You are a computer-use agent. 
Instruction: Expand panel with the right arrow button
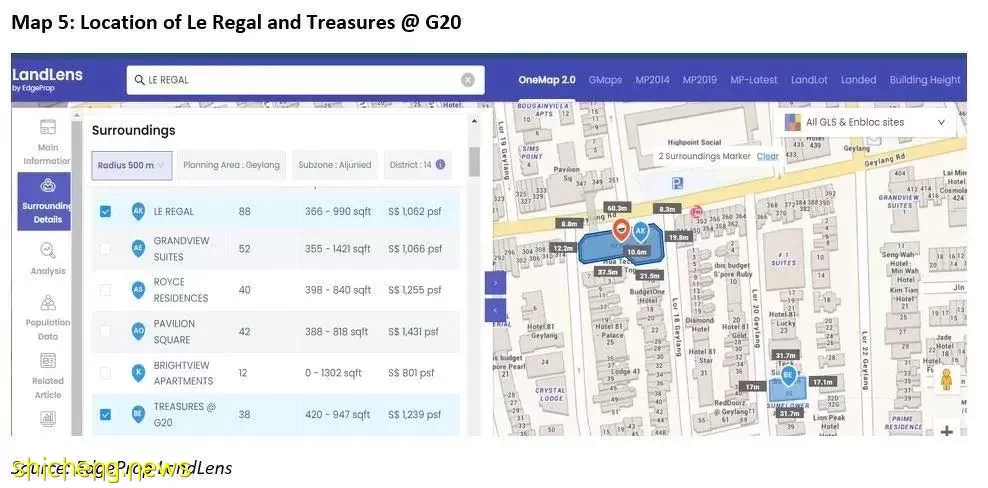click(495, 283)
